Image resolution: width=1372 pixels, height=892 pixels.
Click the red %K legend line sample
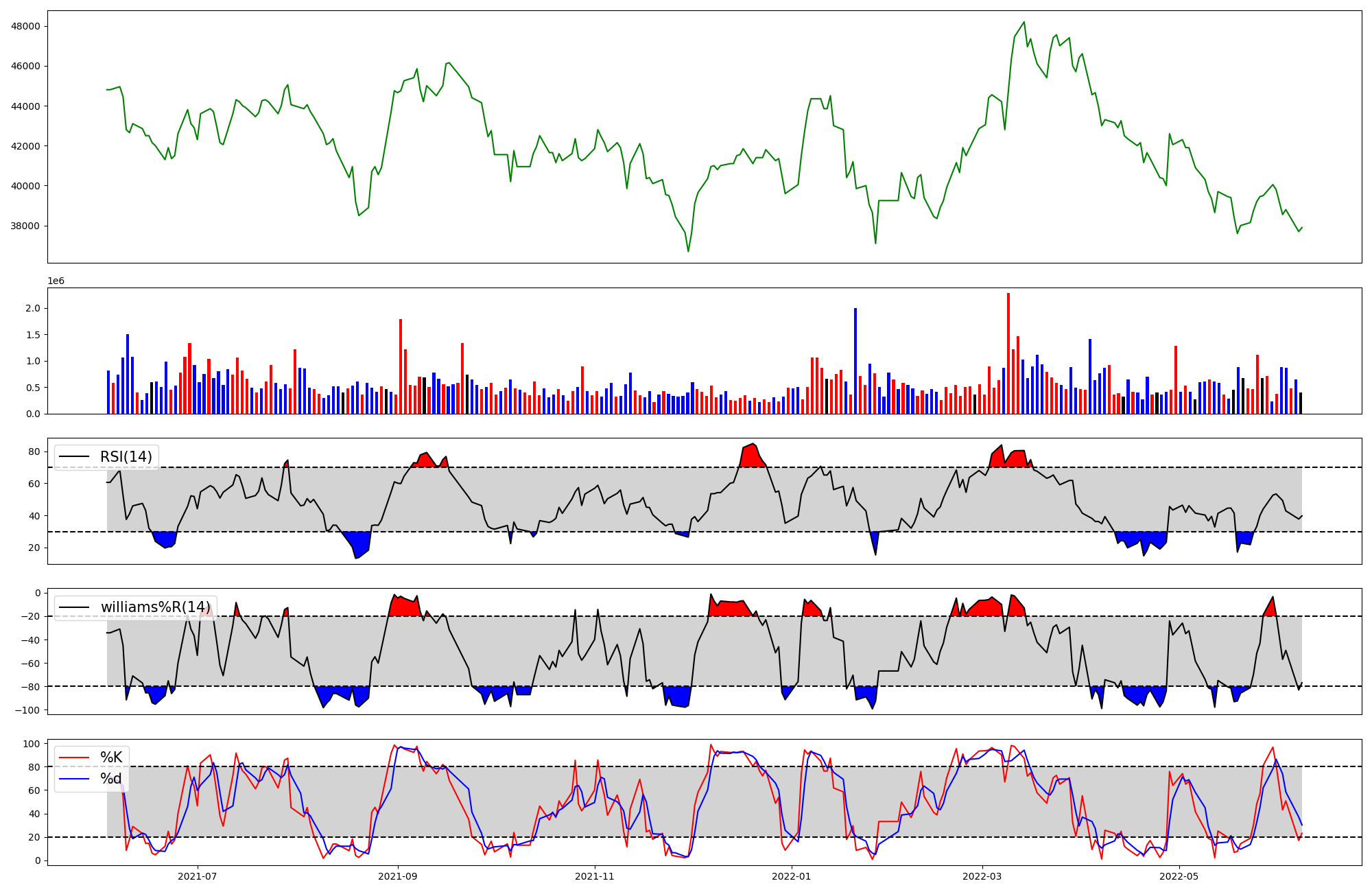pyautogui.click(x=74, y=758)
